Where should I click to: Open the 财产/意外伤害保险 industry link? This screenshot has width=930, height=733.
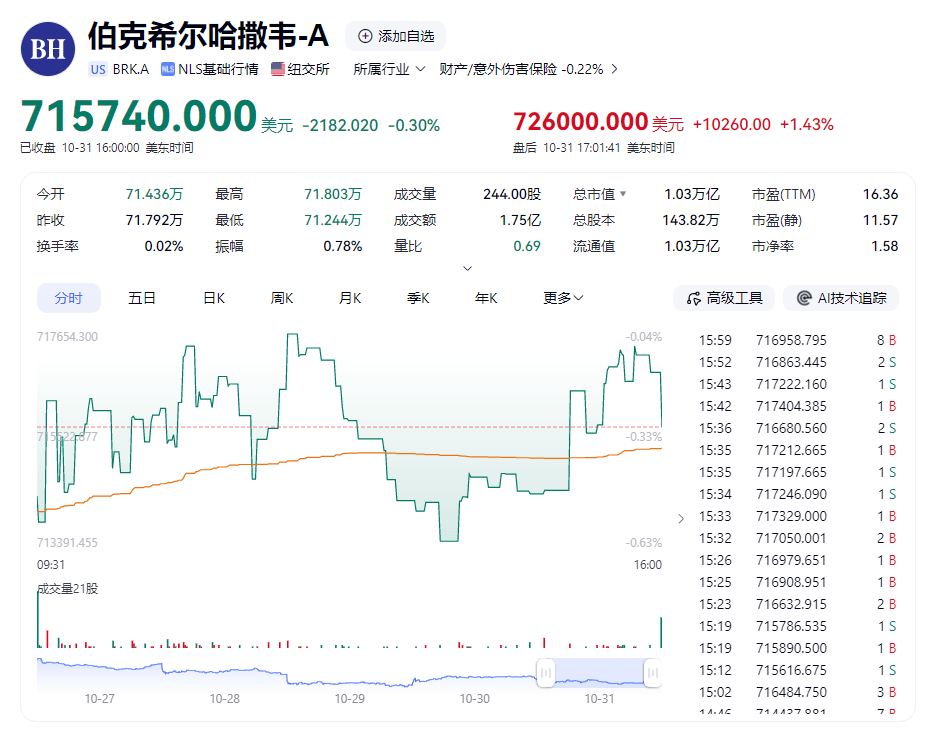click(521, 69)
